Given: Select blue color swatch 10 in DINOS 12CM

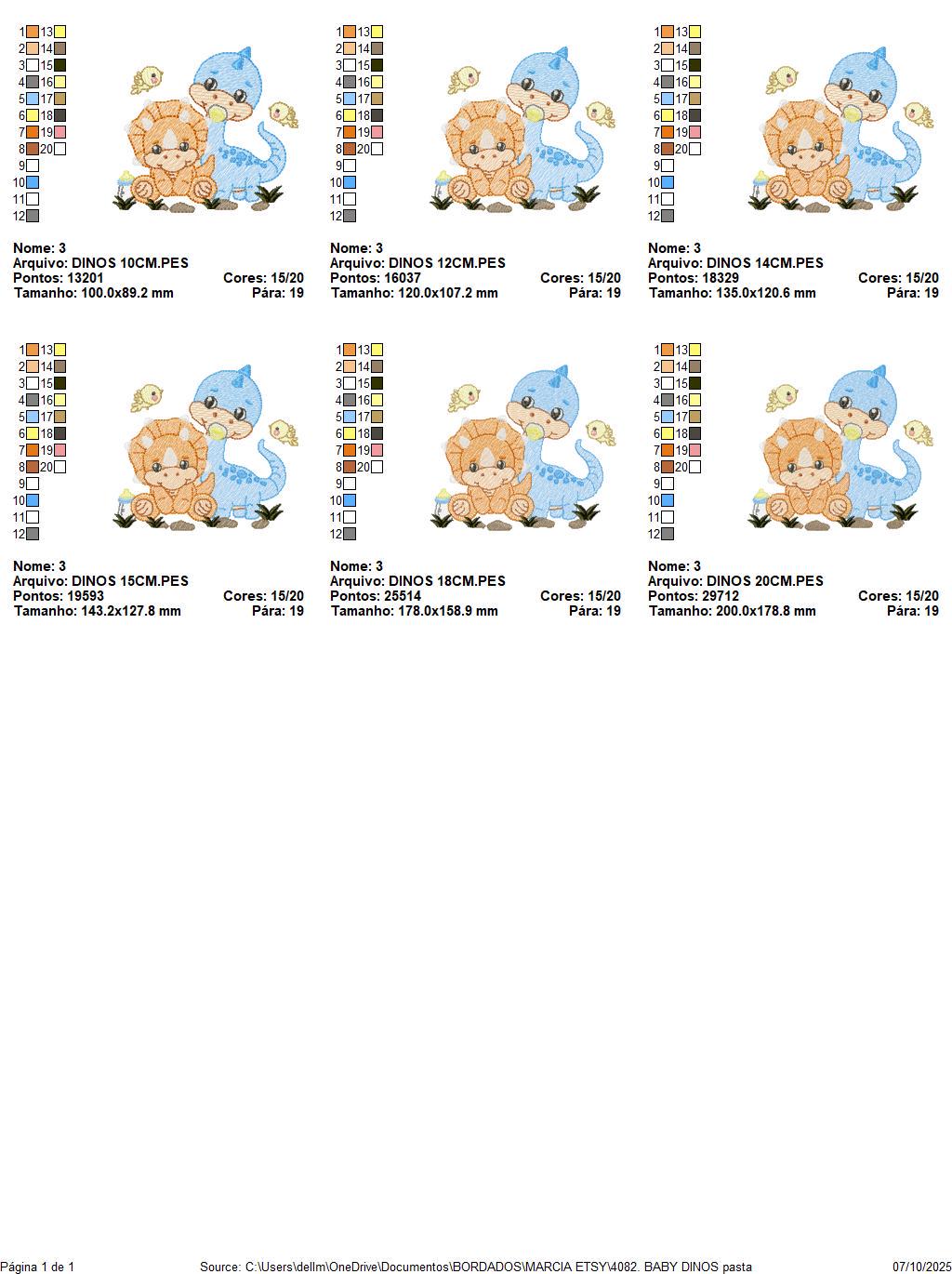Looking at the screenshot, I should [350, 182].
